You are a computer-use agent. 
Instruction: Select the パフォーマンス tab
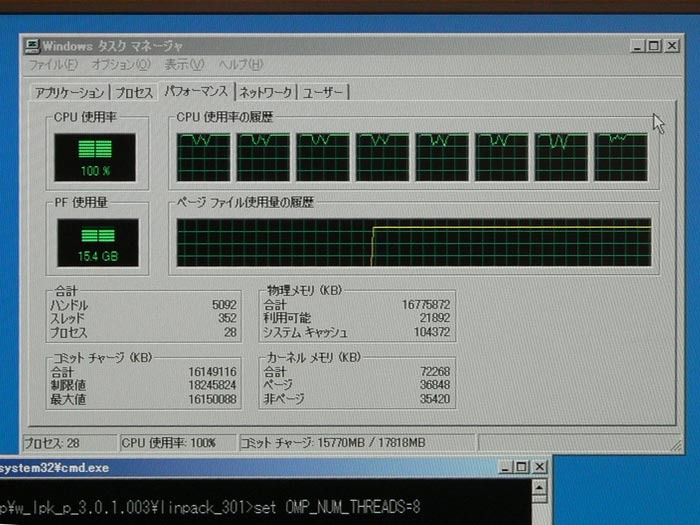click(x=196, y=91)
